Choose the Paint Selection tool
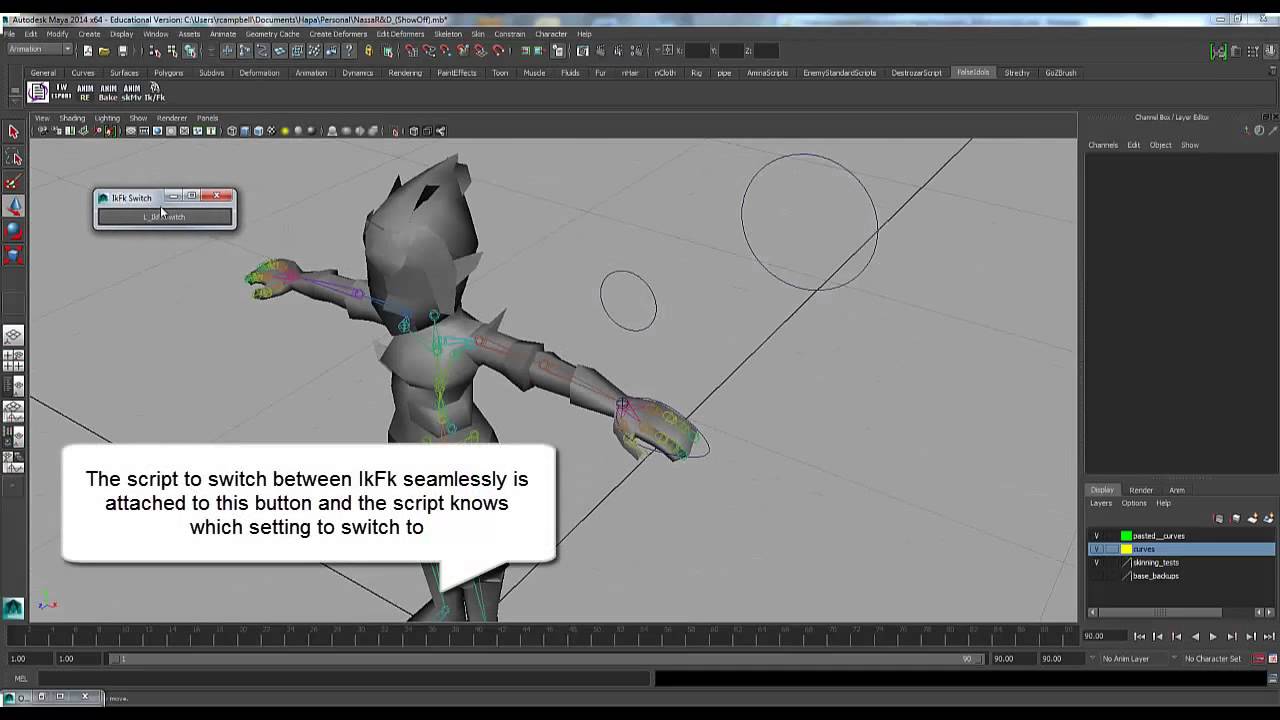This screenshot has width=1280, height=720. 13,182
